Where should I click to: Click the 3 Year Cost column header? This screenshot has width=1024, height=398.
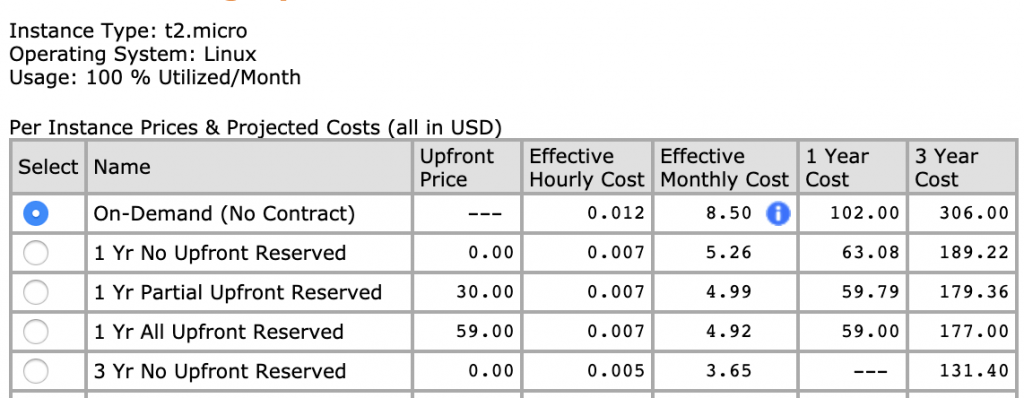click(x=963, y=167)
